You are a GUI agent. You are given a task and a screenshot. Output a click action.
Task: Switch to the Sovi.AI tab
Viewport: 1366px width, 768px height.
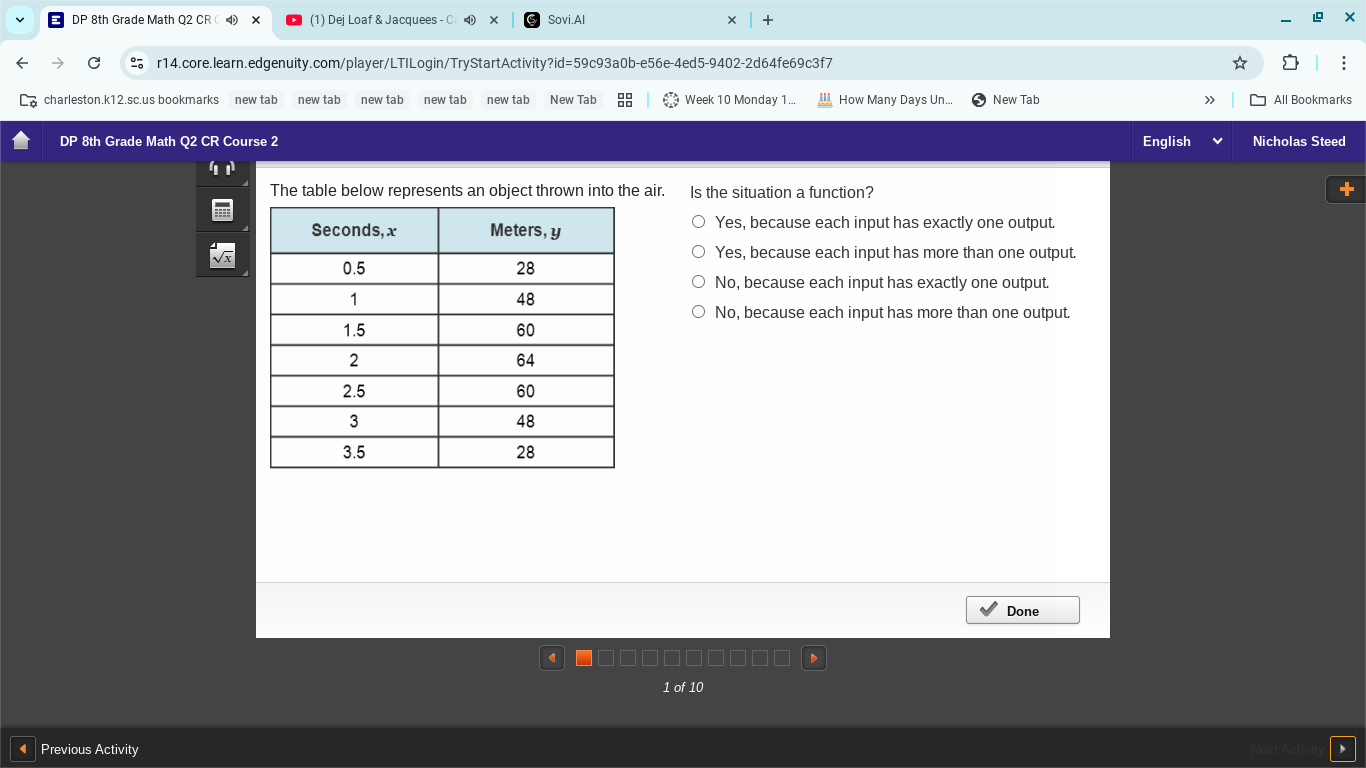pyautogui.click(x=620, y=20)
